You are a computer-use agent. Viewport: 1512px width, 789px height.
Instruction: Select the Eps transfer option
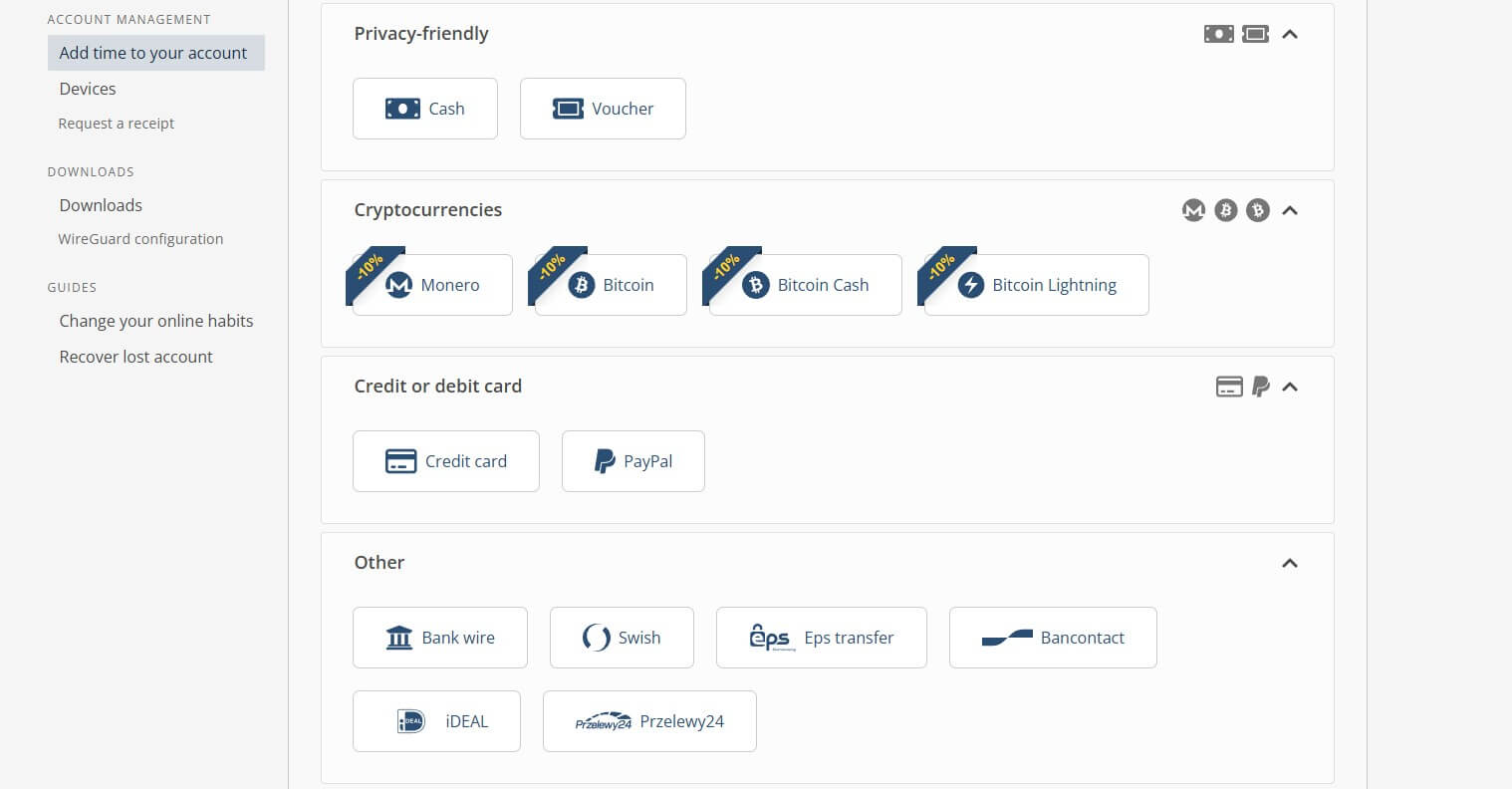tap(821, 637)
